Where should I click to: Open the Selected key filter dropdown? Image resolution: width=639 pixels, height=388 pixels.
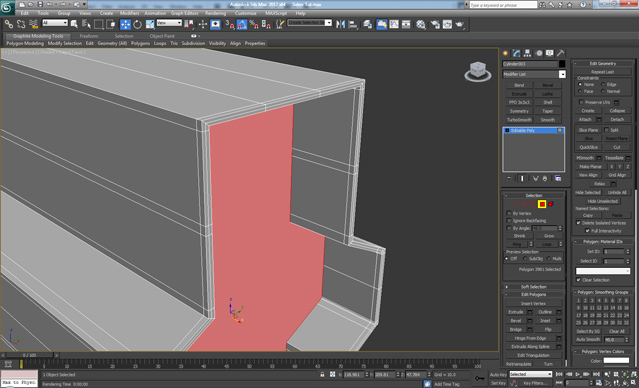click(531, 374)
